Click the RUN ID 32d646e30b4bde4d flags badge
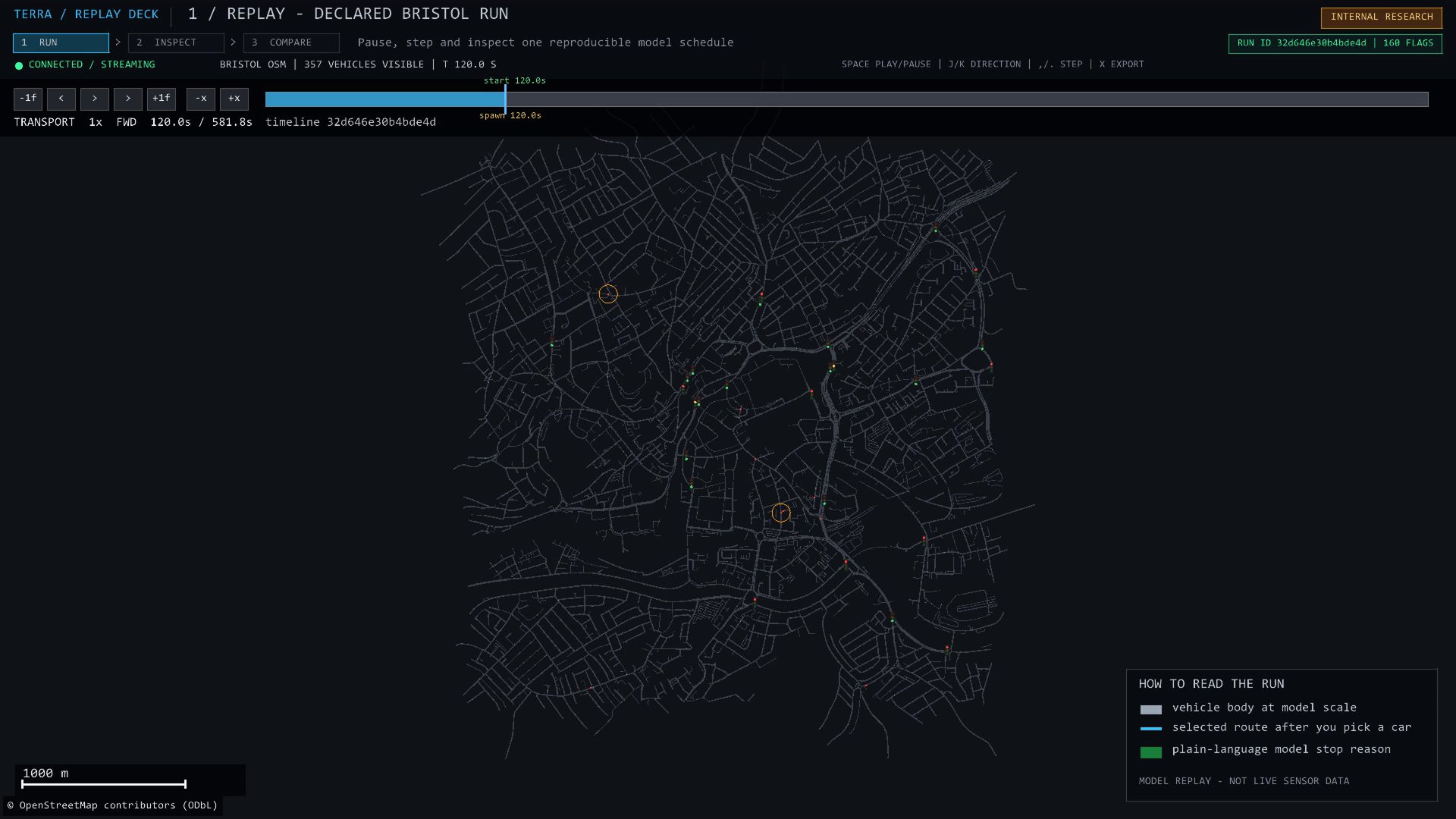The image size is (1456, 819). 1335,43
